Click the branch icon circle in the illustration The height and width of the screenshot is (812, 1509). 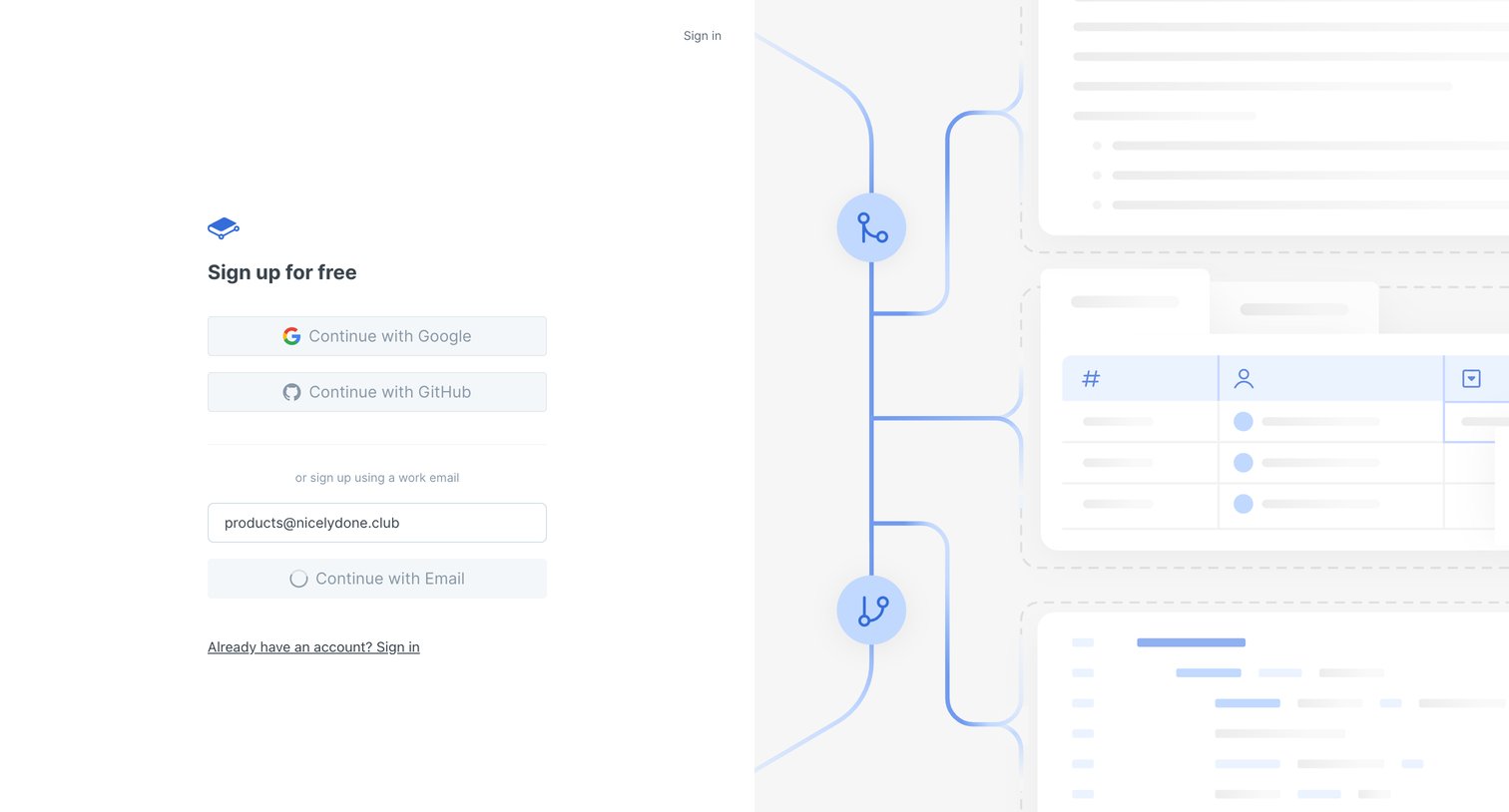[x=871, y=609]
